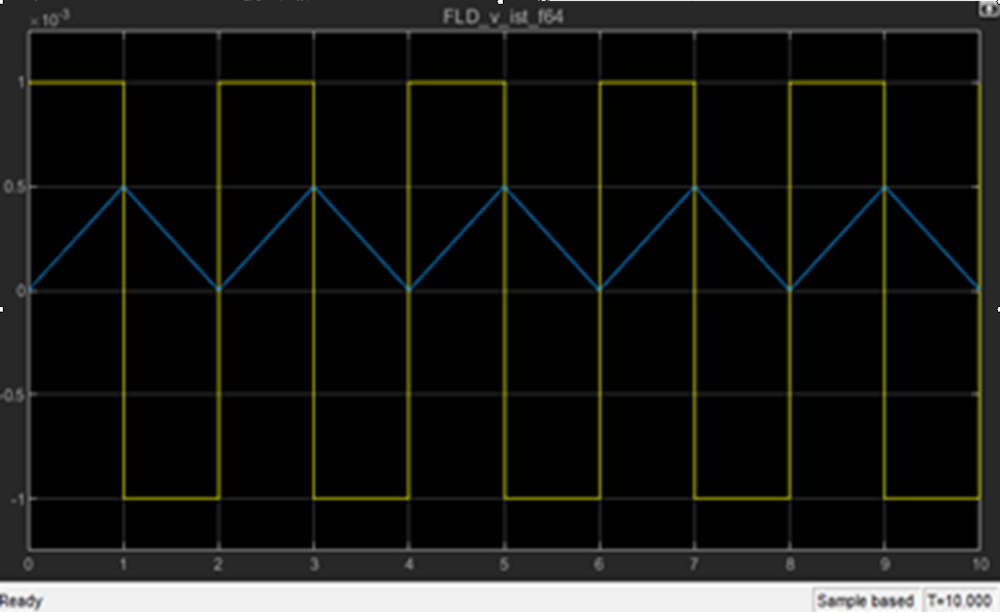Click yellow square wave falling edge at time 1
The width and height of the screenshot is (1000, 612).
(124, 300)
